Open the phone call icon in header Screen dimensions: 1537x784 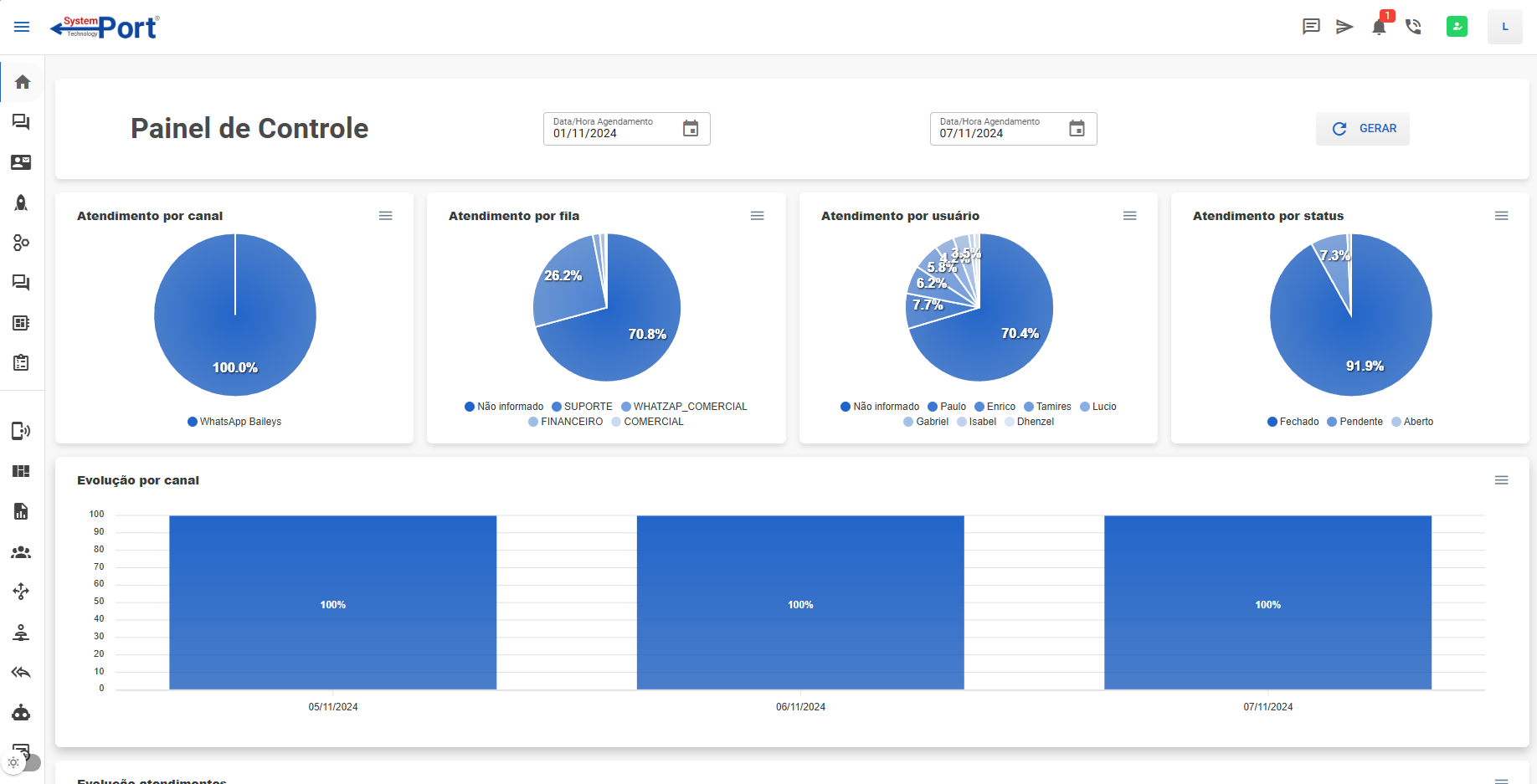point(1414,27)
